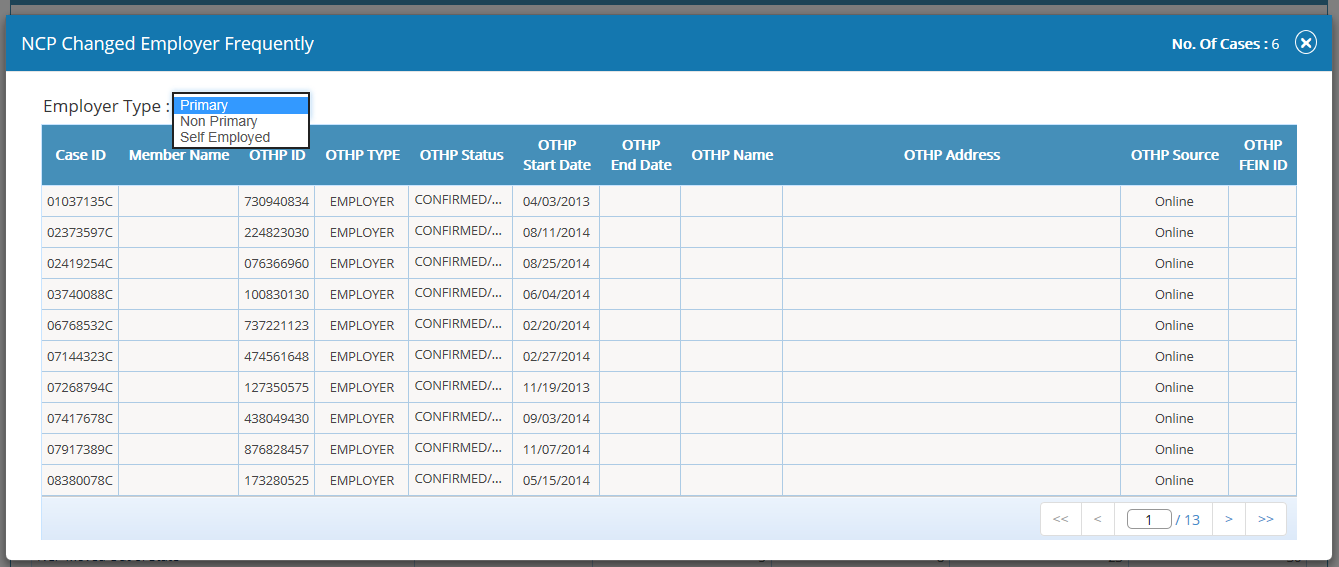Click the Employer Type label
This screenshot has height=567, width=1339.
click(x=106, y=106)
